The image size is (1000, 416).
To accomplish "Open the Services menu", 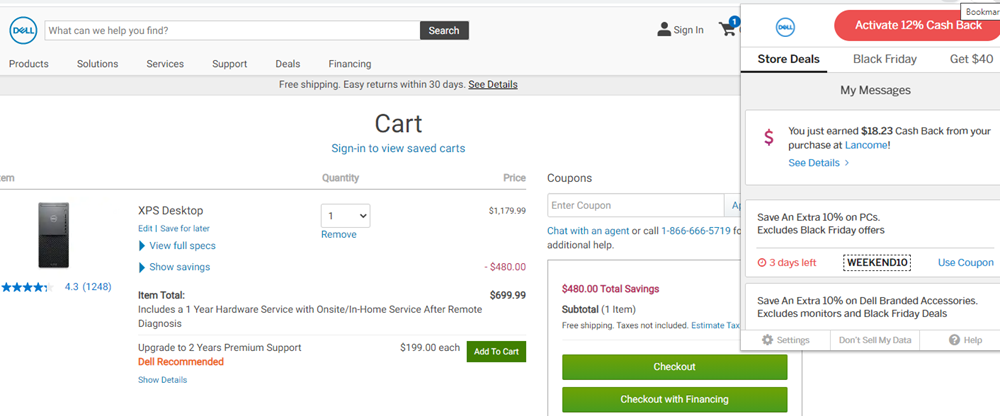I will [x=165, y=64].
